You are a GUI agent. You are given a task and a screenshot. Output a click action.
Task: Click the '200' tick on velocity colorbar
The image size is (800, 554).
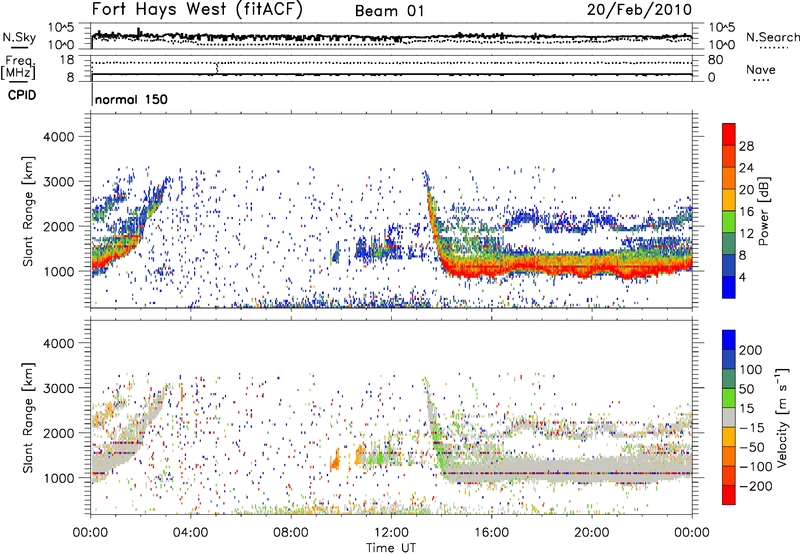[751, 350]
